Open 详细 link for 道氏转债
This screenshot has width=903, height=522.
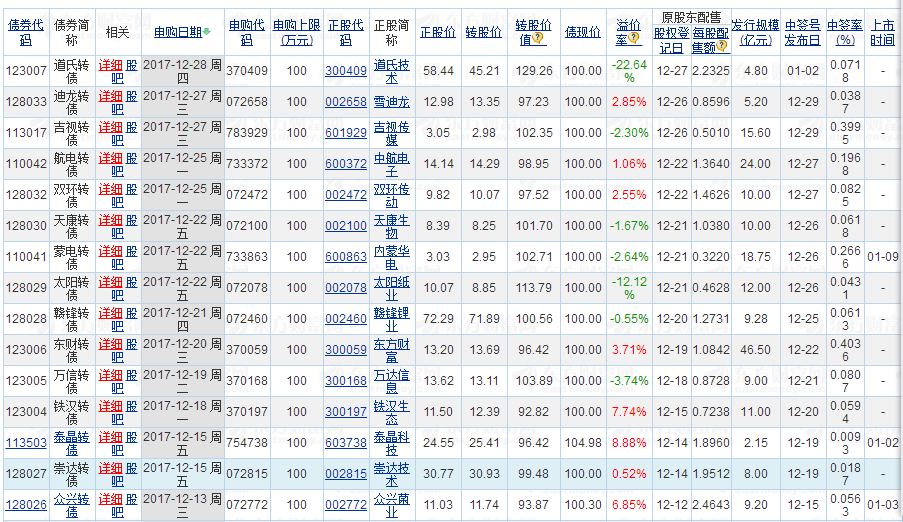pyautogui.click(x=111, y=65)
